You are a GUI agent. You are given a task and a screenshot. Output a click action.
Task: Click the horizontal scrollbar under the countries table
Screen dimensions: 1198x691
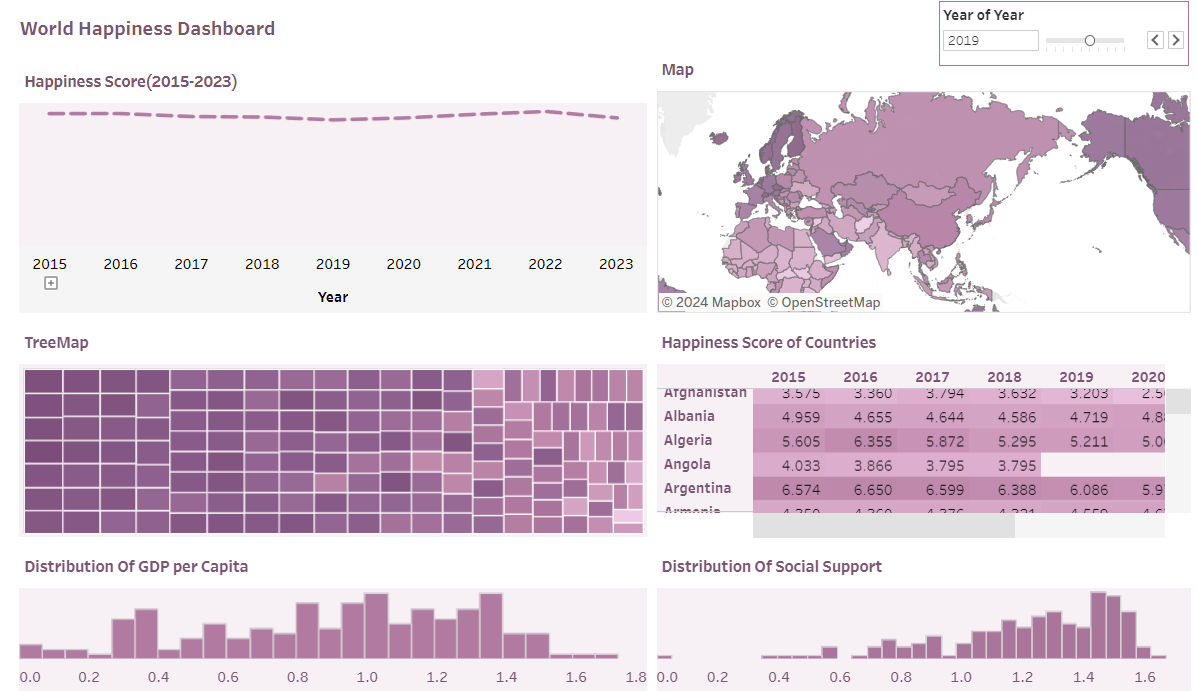(x=883, y=525)
